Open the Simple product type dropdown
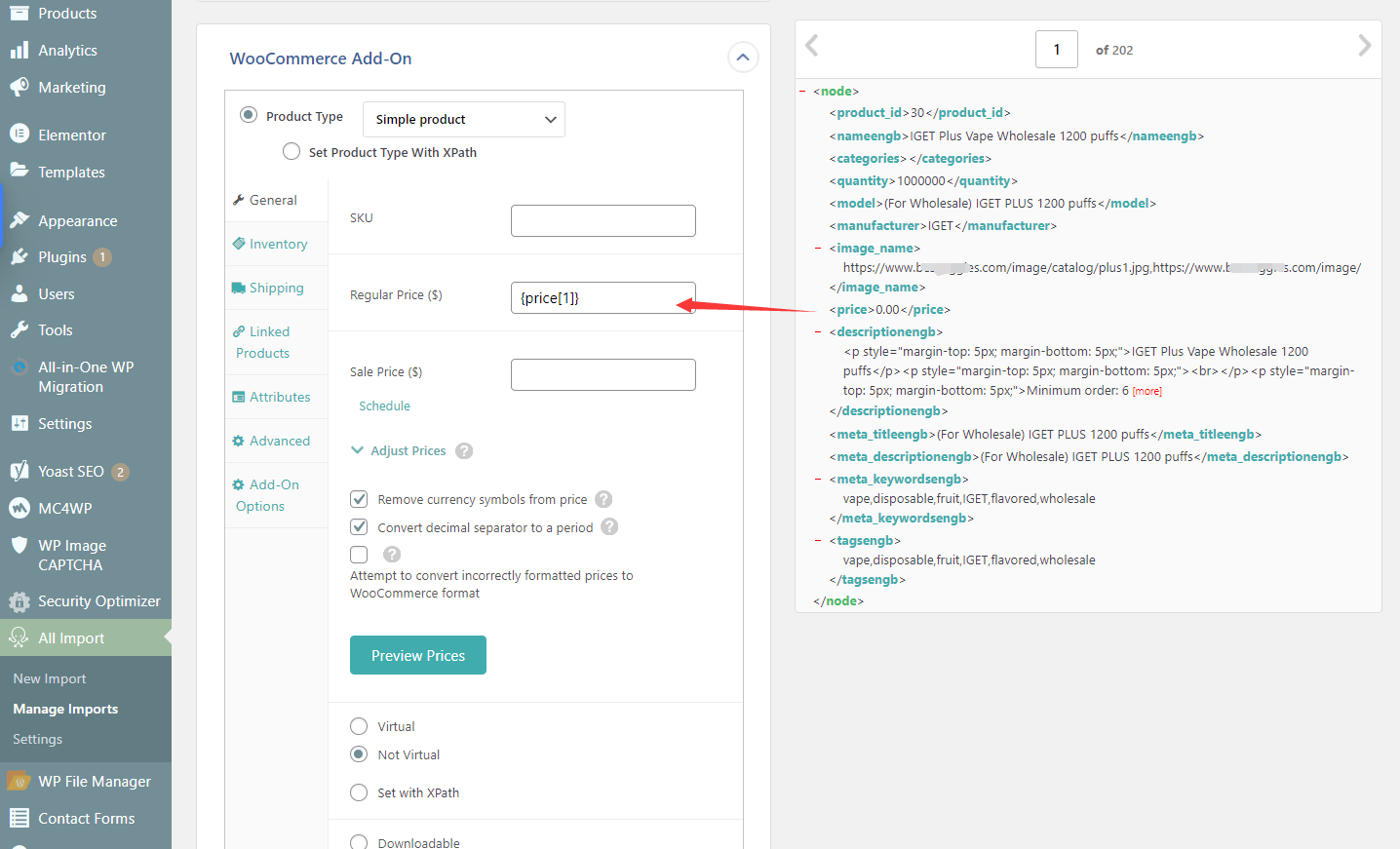The height and width of the screenshot is (849, 1400). tap(464, 119)
